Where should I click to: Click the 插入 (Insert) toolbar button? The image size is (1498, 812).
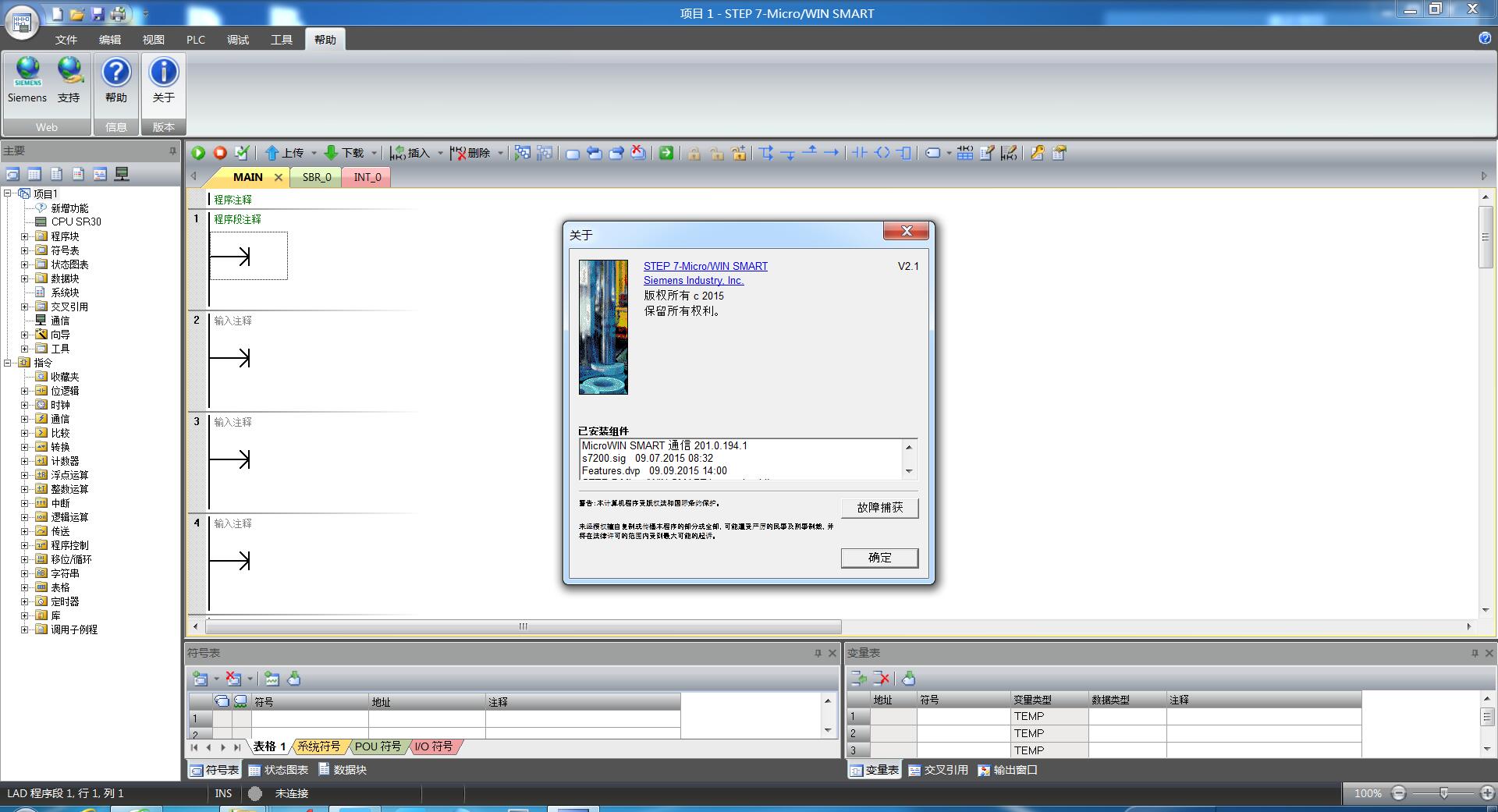click(410, 153)
